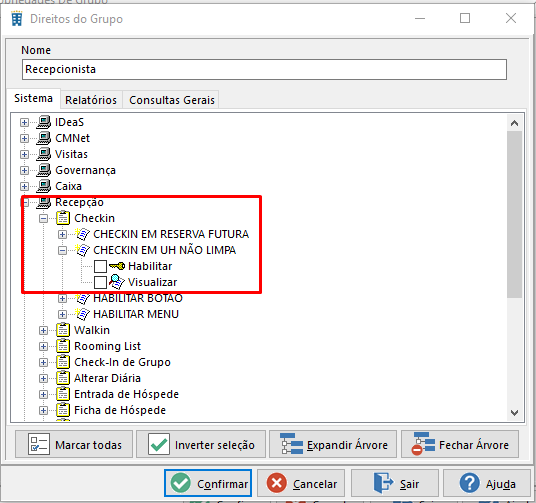
Task: Click the magnifier icon beside Visualizar
Action: click(117, 282)
